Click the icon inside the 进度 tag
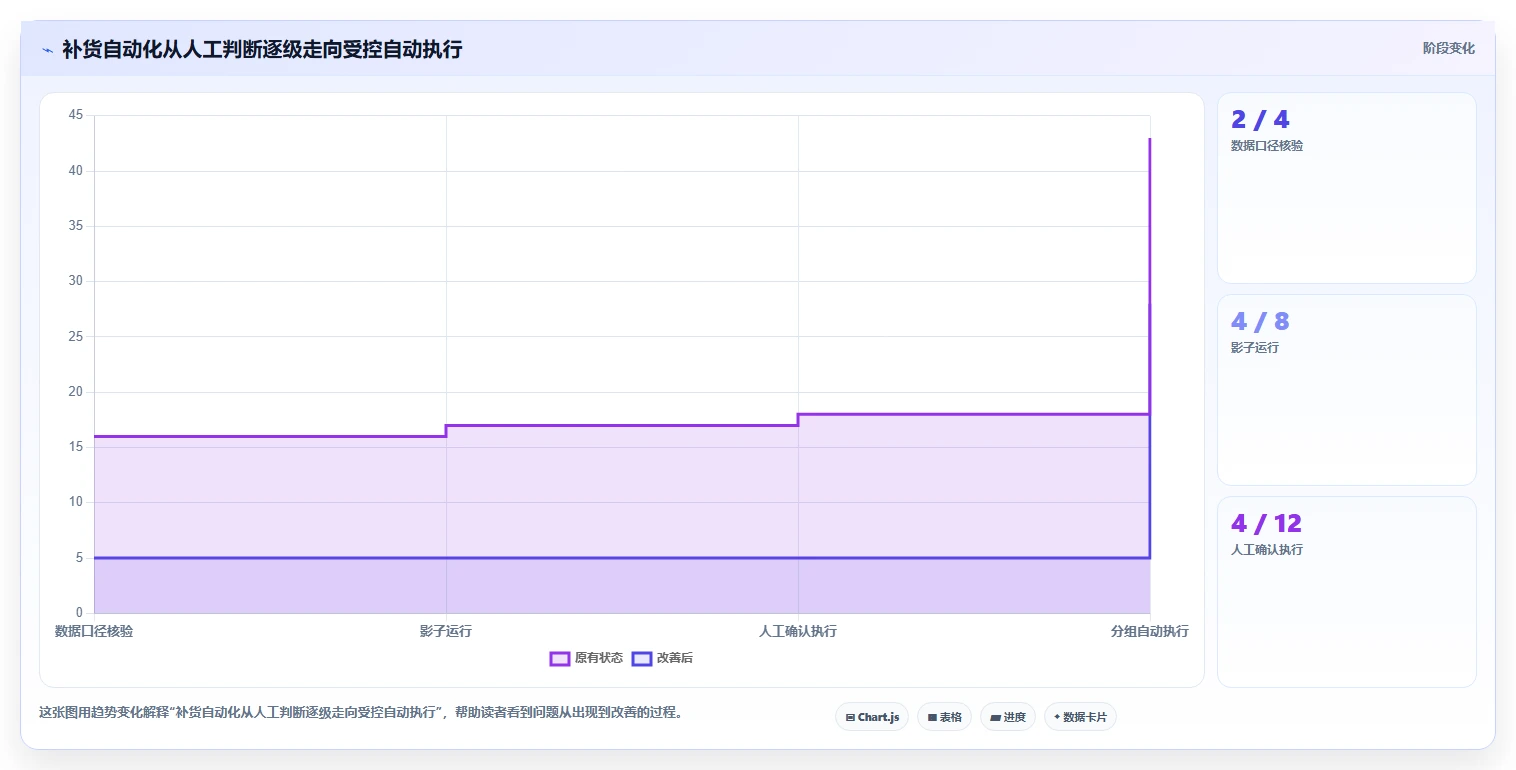 [995, 717]
